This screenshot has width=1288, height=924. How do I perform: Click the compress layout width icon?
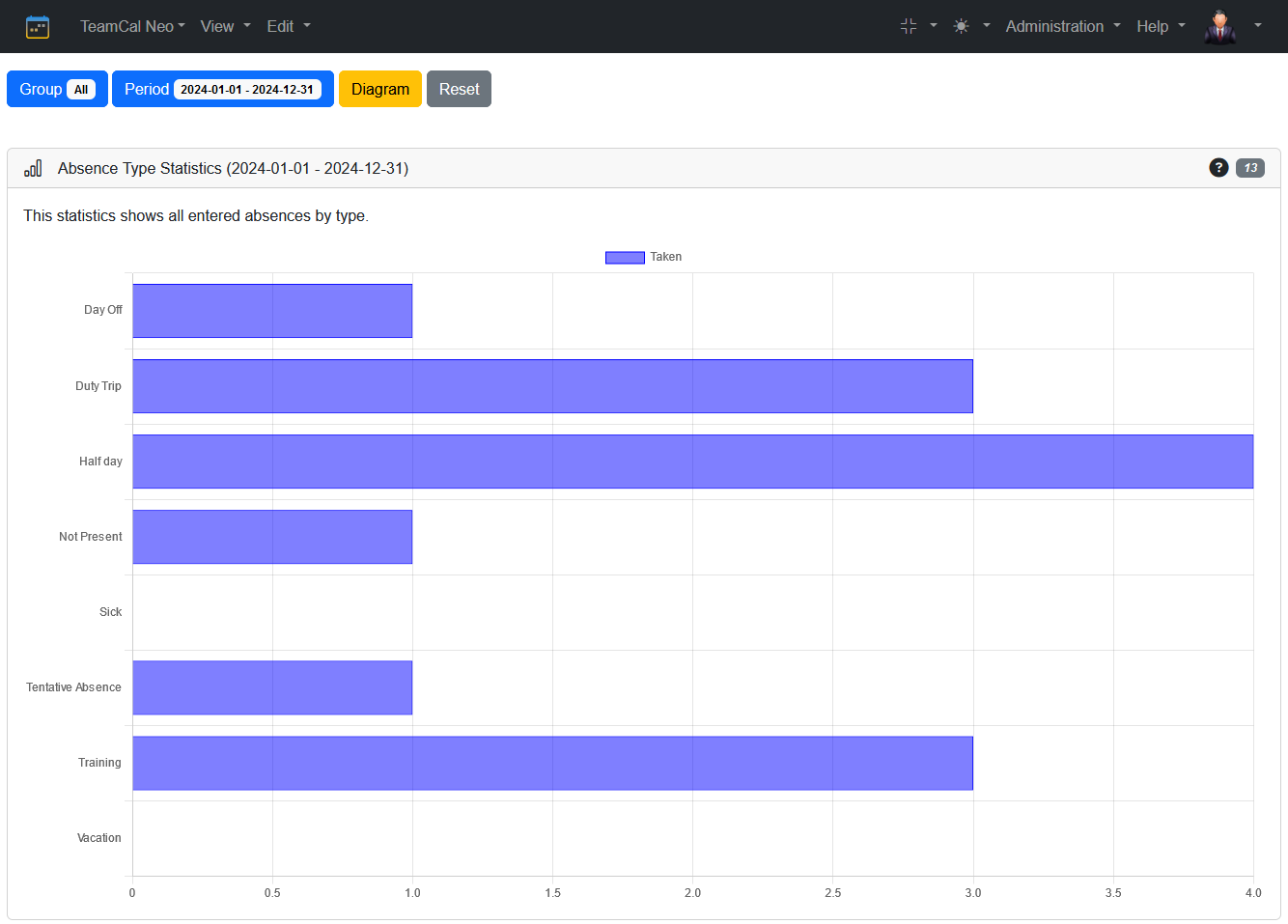click(909, 26)
